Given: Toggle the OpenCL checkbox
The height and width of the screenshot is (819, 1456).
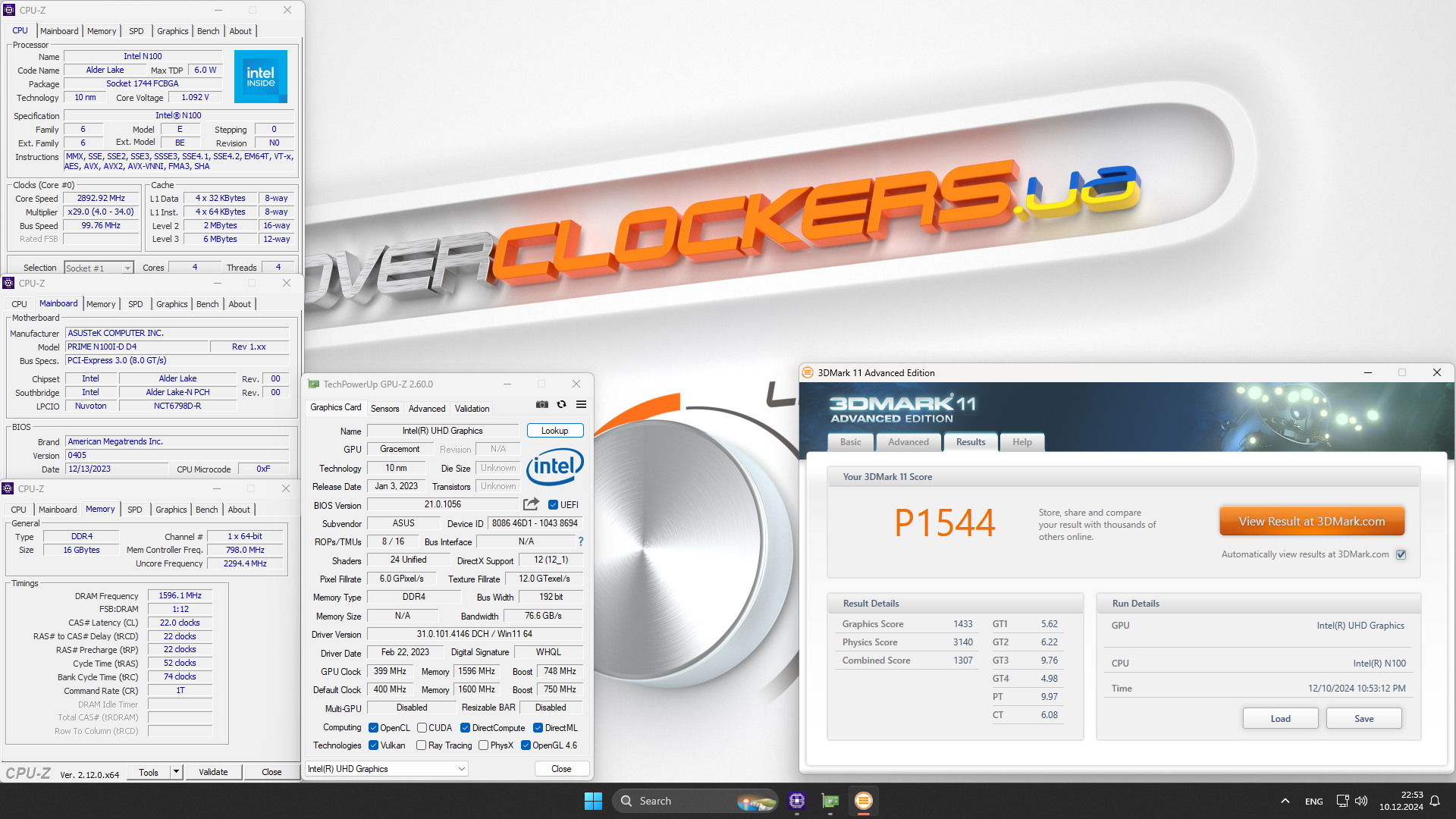Looking at the screenshot, I should point(373,728).
